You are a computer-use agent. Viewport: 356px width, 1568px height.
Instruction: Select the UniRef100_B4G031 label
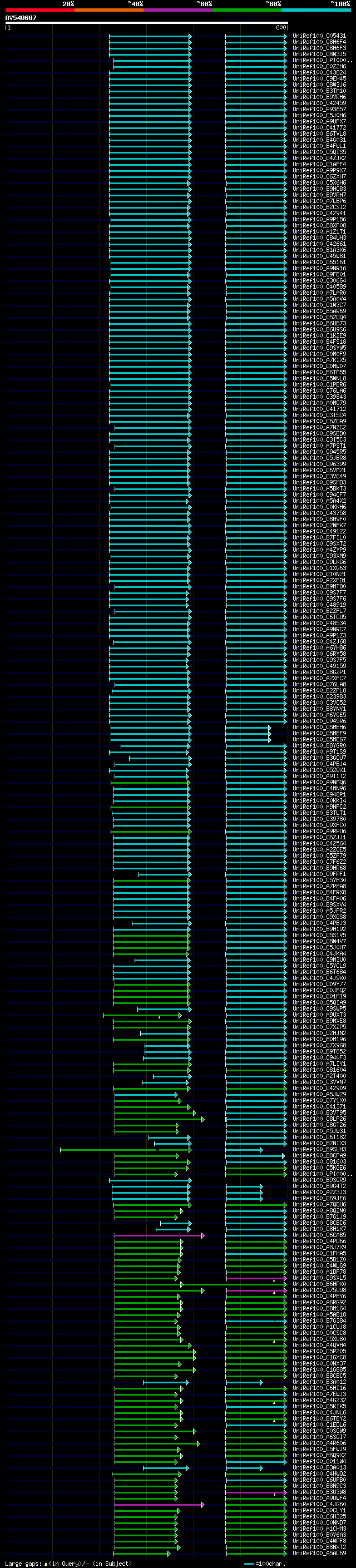click(x=319, y=140)
